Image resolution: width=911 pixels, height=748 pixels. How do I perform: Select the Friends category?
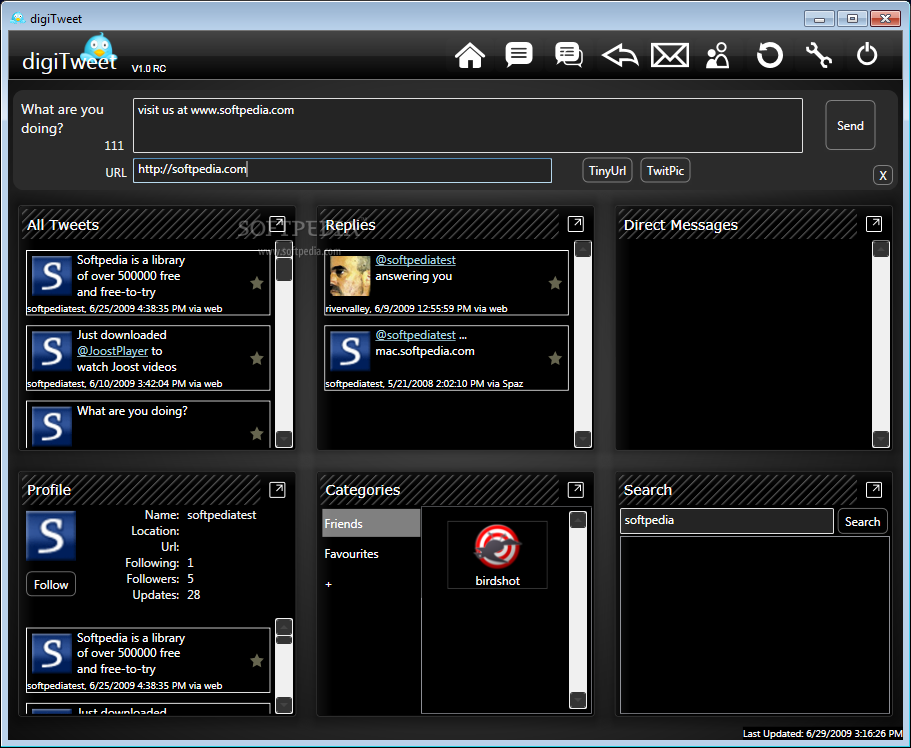pyautogui.click(x=371, y=523)
